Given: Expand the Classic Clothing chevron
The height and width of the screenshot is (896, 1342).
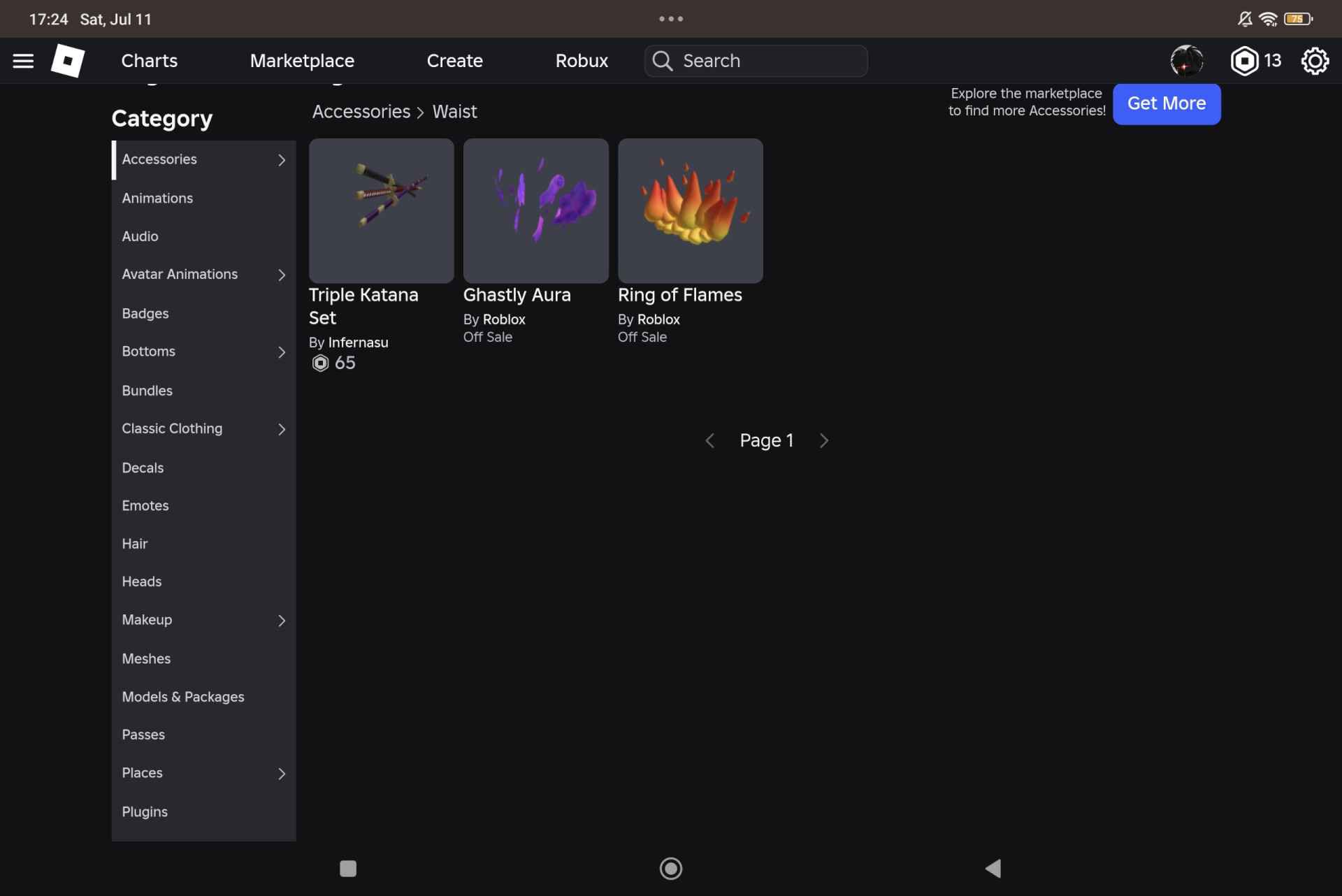Looking at the screenshot, I should click(x=282, y=429).
